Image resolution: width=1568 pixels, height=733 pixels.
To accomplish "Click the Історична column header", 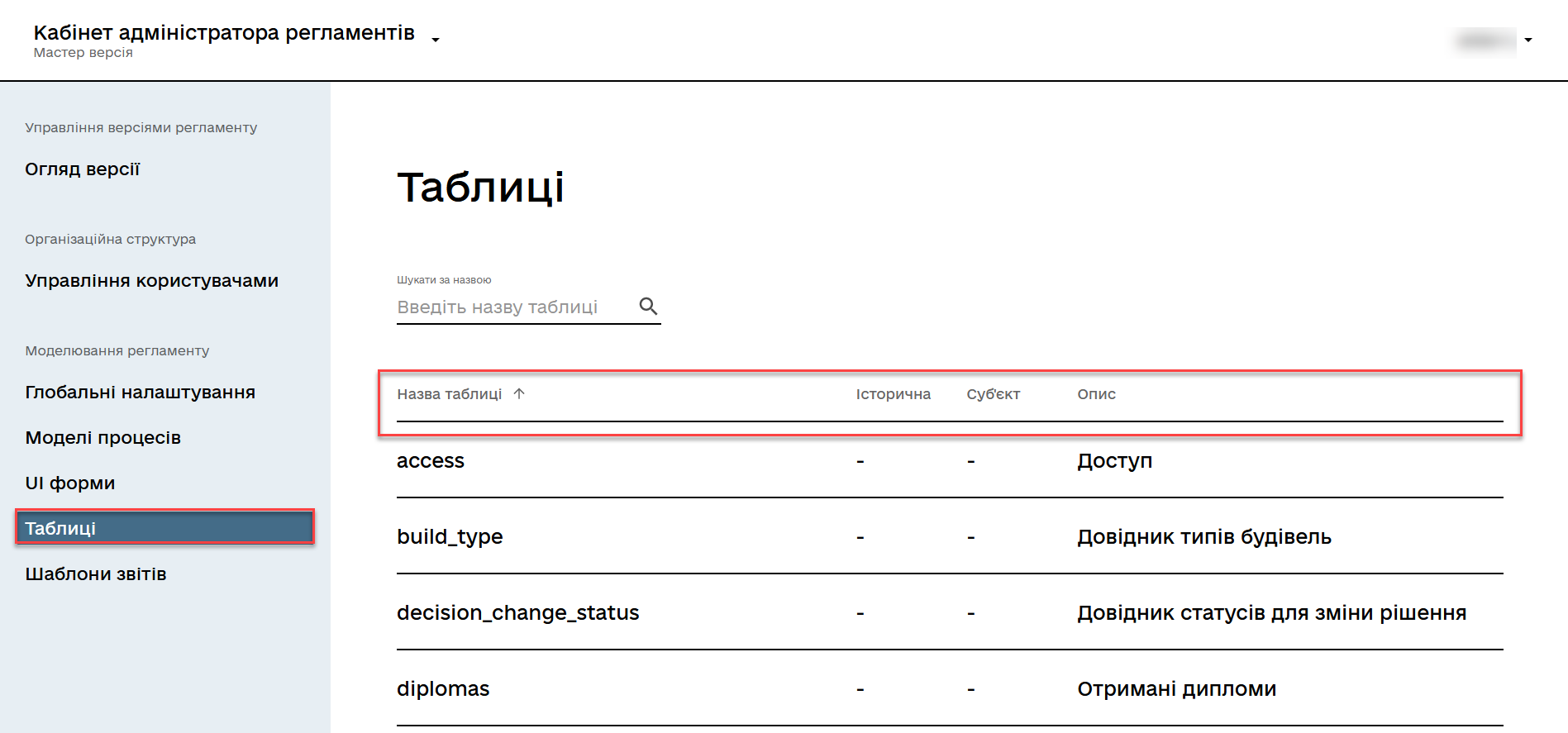I will (894, 394).
